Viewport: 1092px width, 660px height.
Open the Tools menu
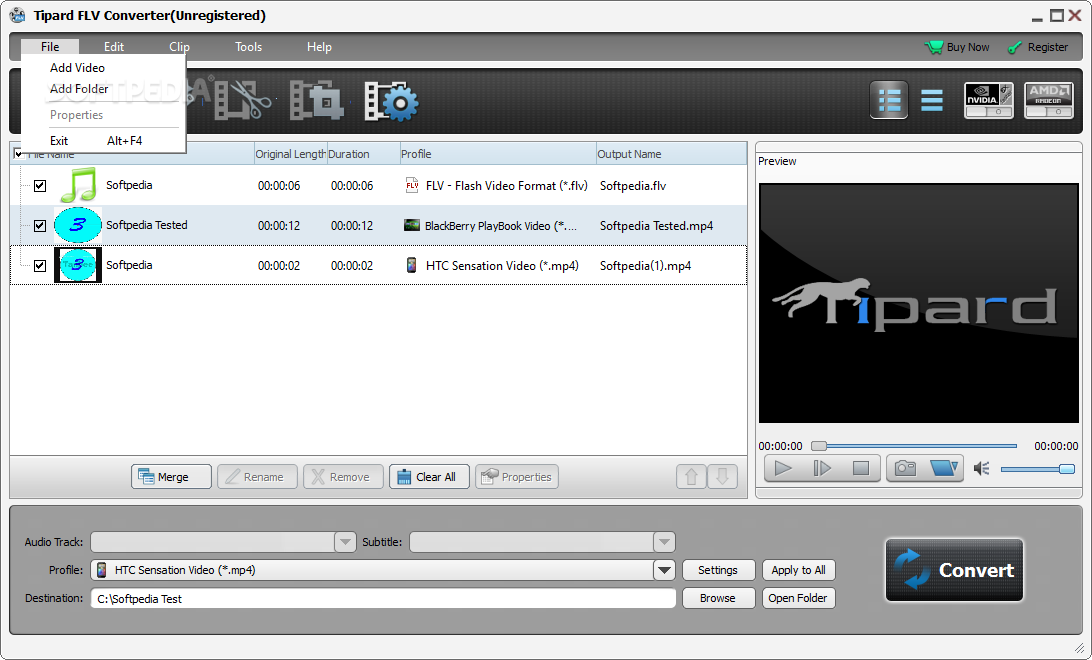pos(249,47)
